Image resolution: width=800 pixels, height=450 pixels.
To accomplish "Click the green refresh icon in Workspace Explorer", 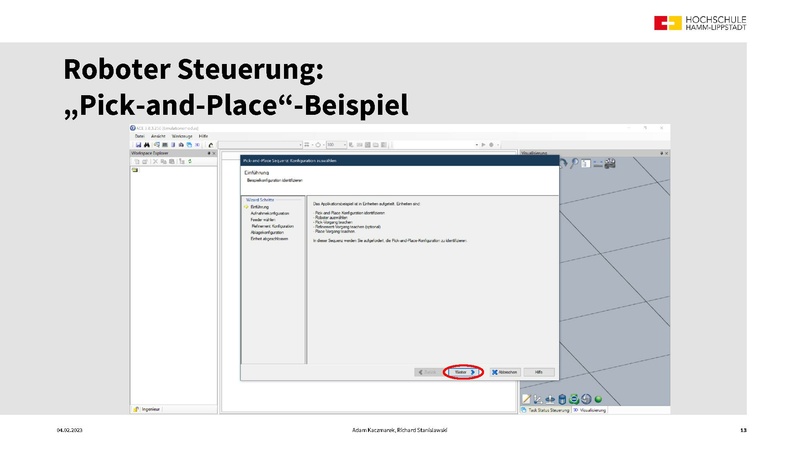I will pyautogui.click(x=187, y=161).
